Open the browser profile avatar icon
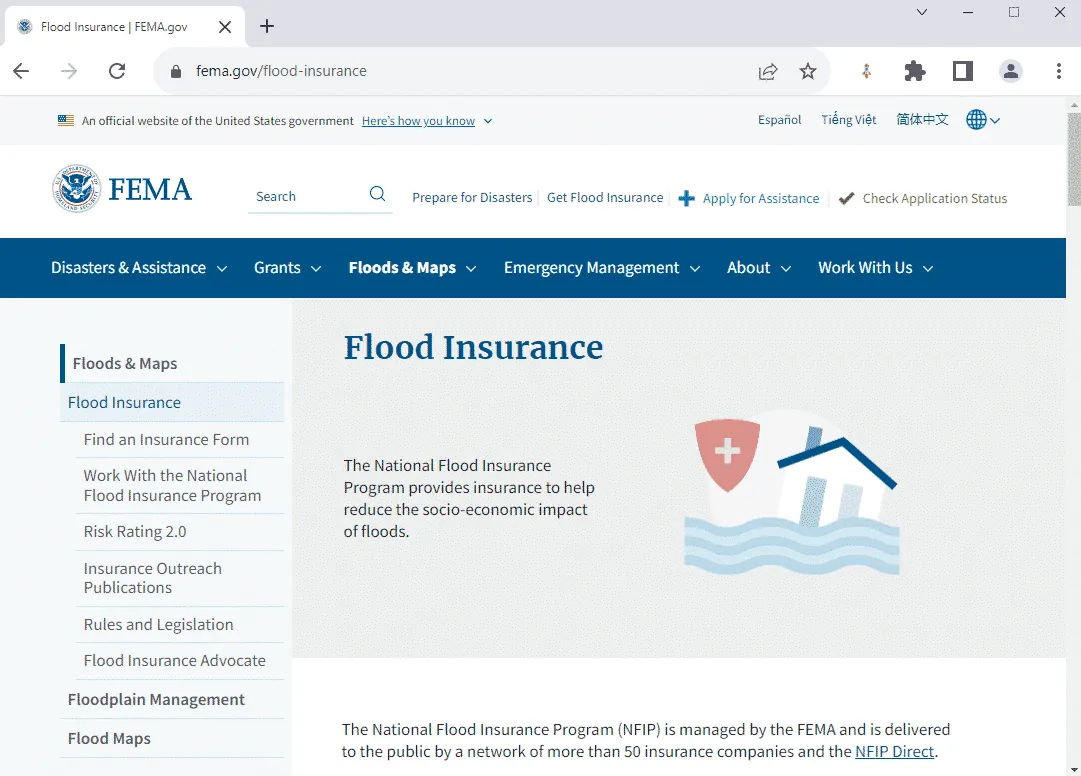 coord(1011,71)
